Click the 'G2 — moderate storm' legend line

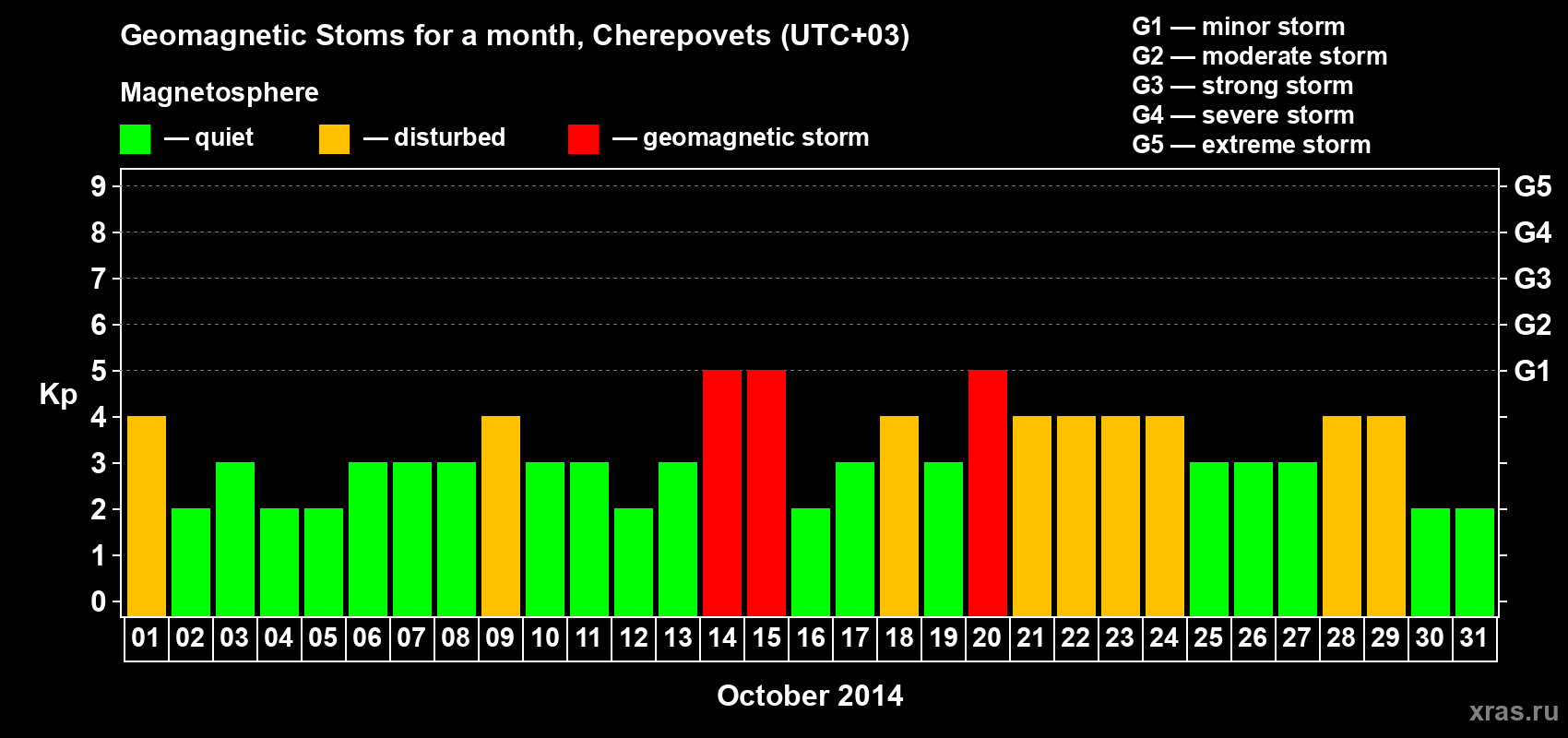coord(1260,56)
